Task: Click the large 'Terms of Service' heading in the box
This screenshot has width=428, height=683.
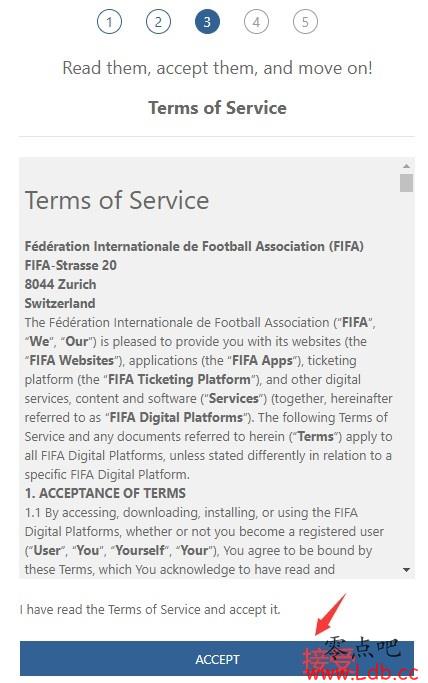Action: point(117,200)
